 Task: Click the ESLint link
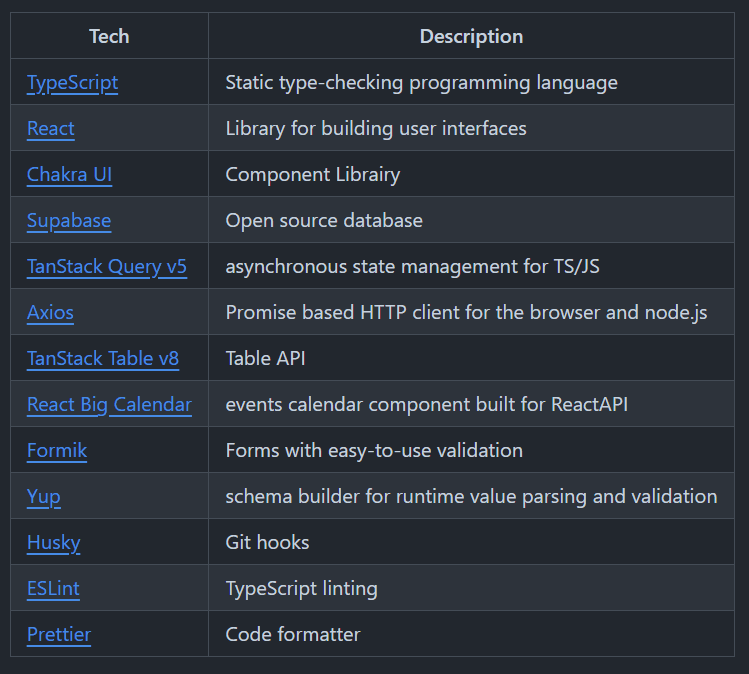53,588
